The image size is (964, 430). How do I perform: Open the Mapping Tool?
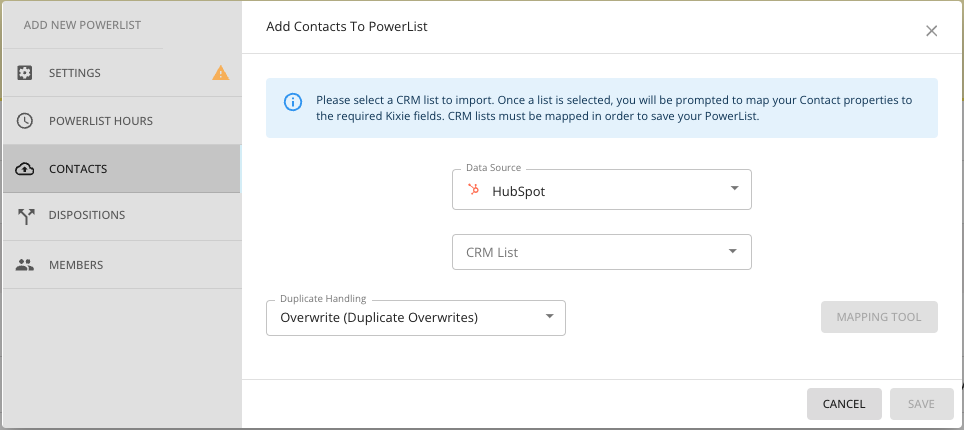(x=879, y=317)
